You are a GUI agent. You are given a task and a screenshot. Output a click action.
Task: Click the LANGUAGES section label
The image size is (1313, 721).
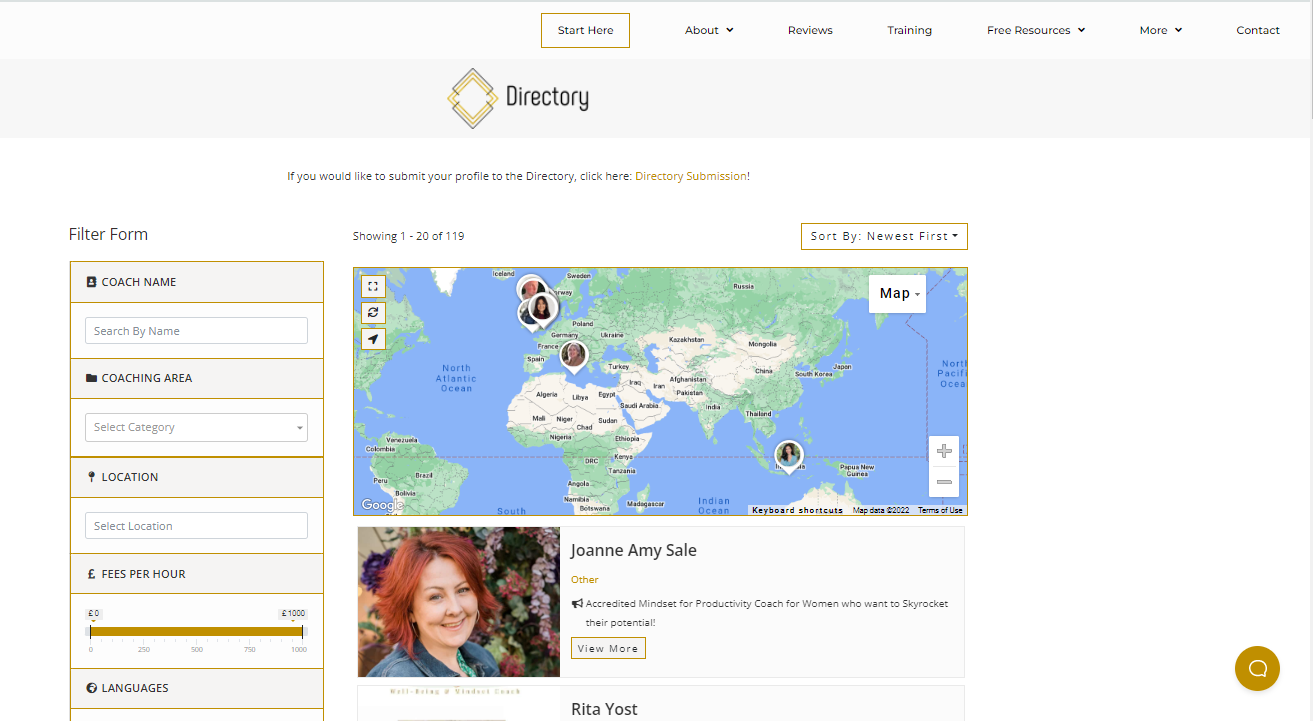click(x=135, y=688)
